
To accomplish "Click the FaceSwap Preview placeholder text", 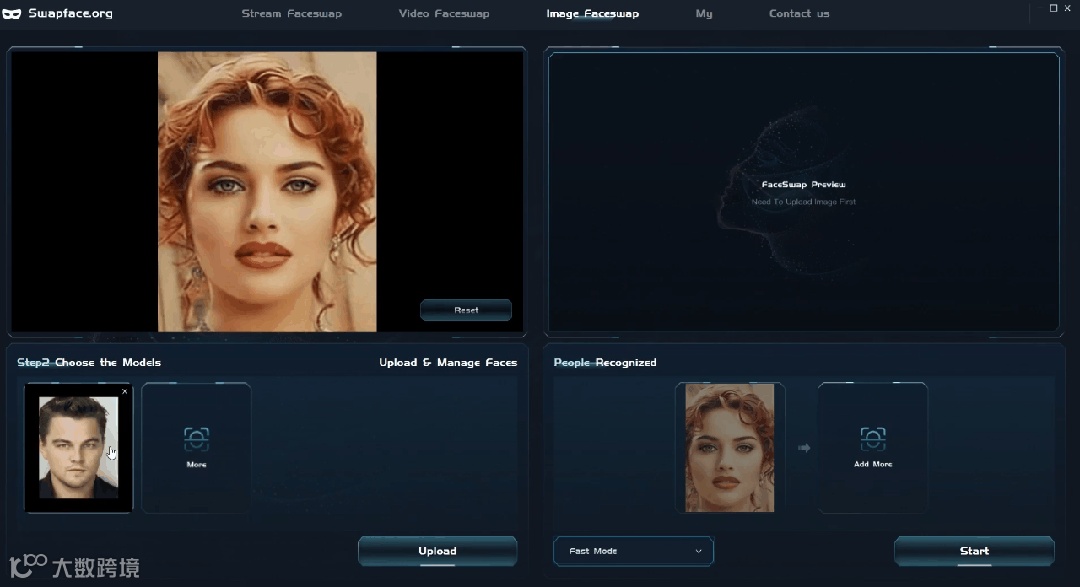I will pyautogui.click(x=803, y=185).
